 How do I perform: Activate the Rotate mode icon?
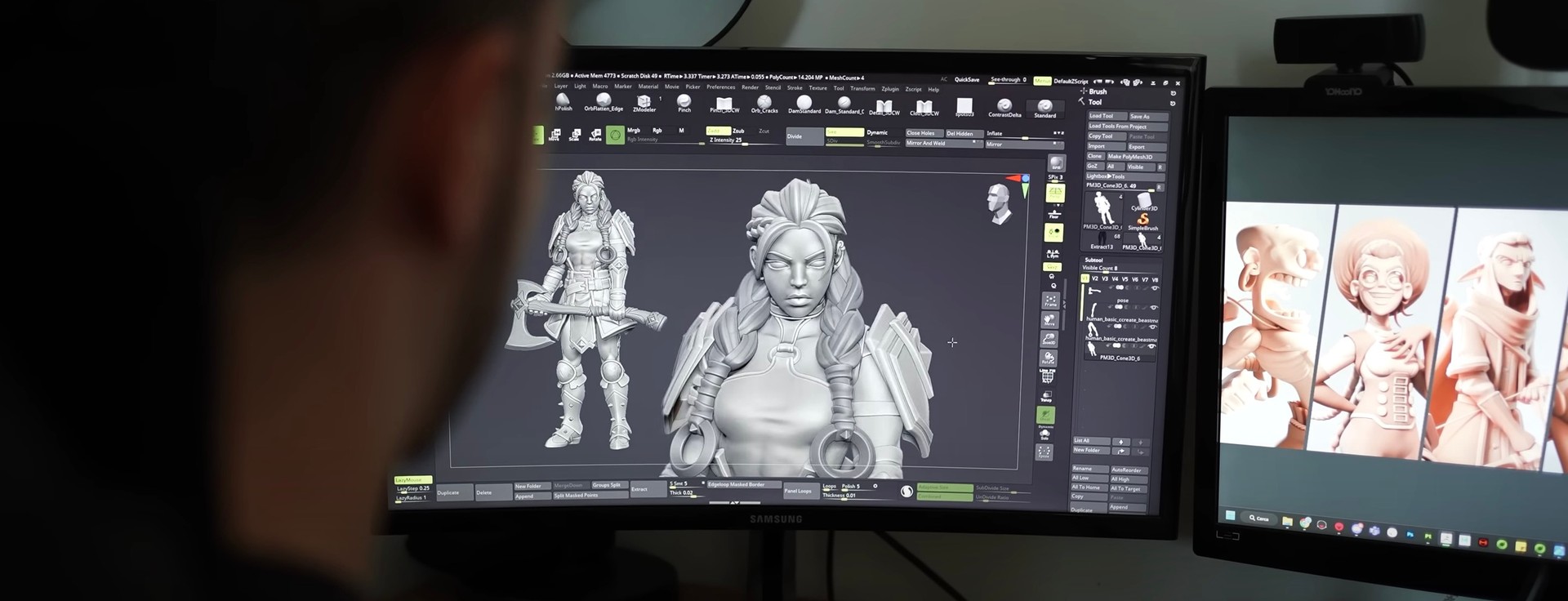pyautogui.click(x=595, y=135)
